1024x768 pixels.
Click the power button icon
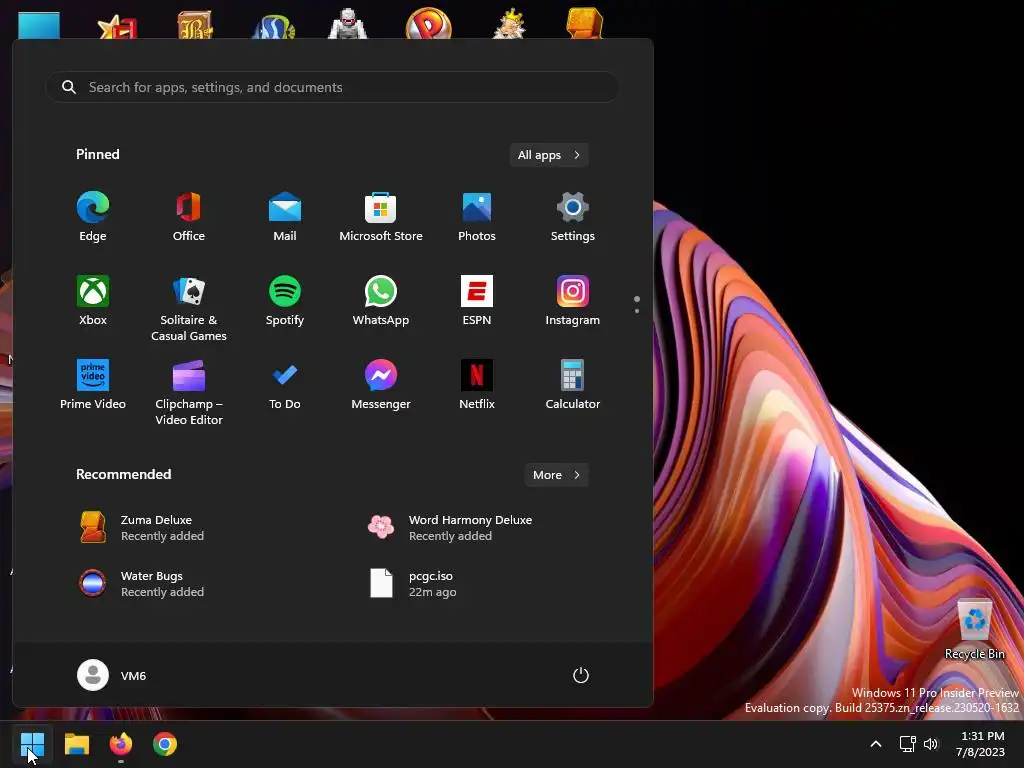(x=581, y=675)
